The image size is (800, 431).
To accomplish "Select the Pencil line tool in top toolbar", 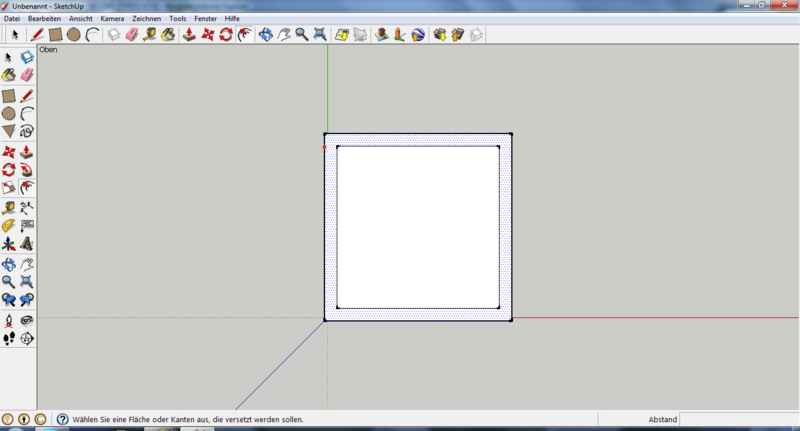I will [x=37, y=34].
